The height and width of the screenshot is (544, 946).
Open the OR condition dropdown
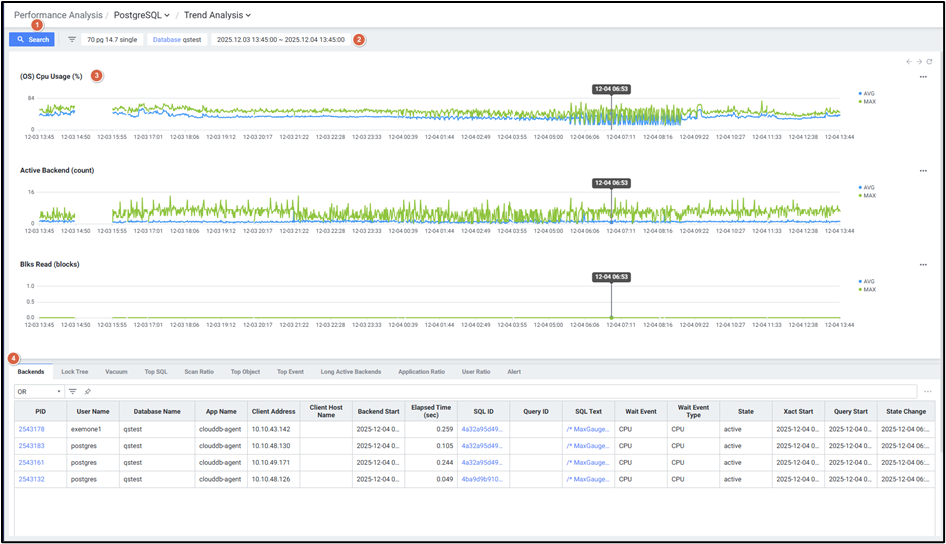tap(39, 391)
